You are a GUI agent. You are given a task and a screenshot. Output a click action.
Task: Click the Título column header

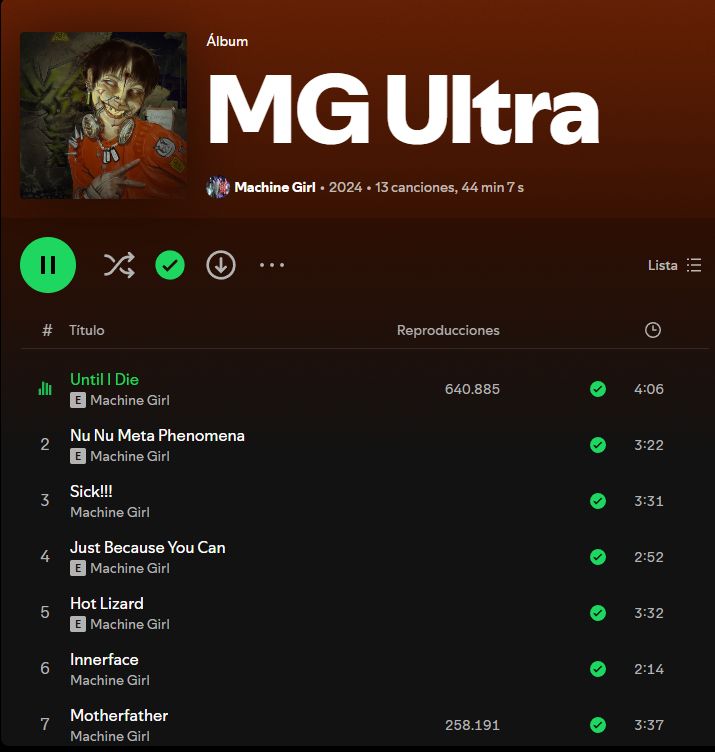click(87, 330)
